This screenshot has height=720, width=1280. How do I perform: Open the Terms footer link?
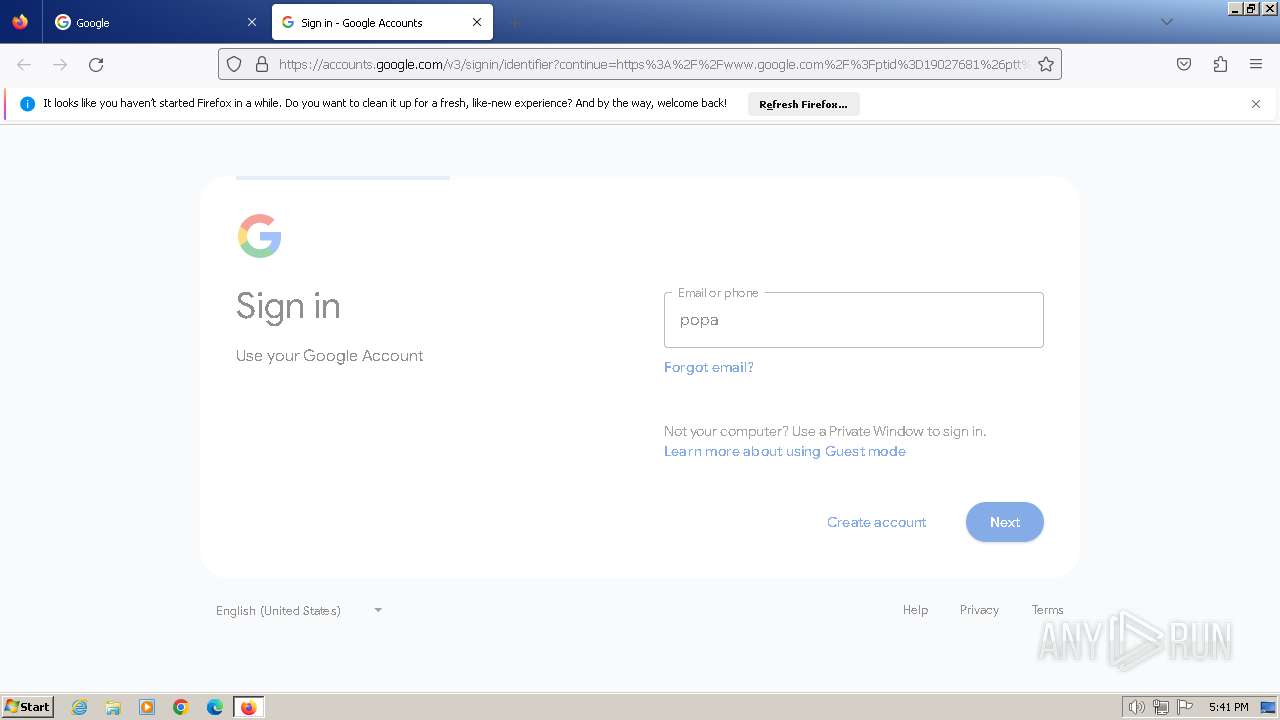point(1047,610)
